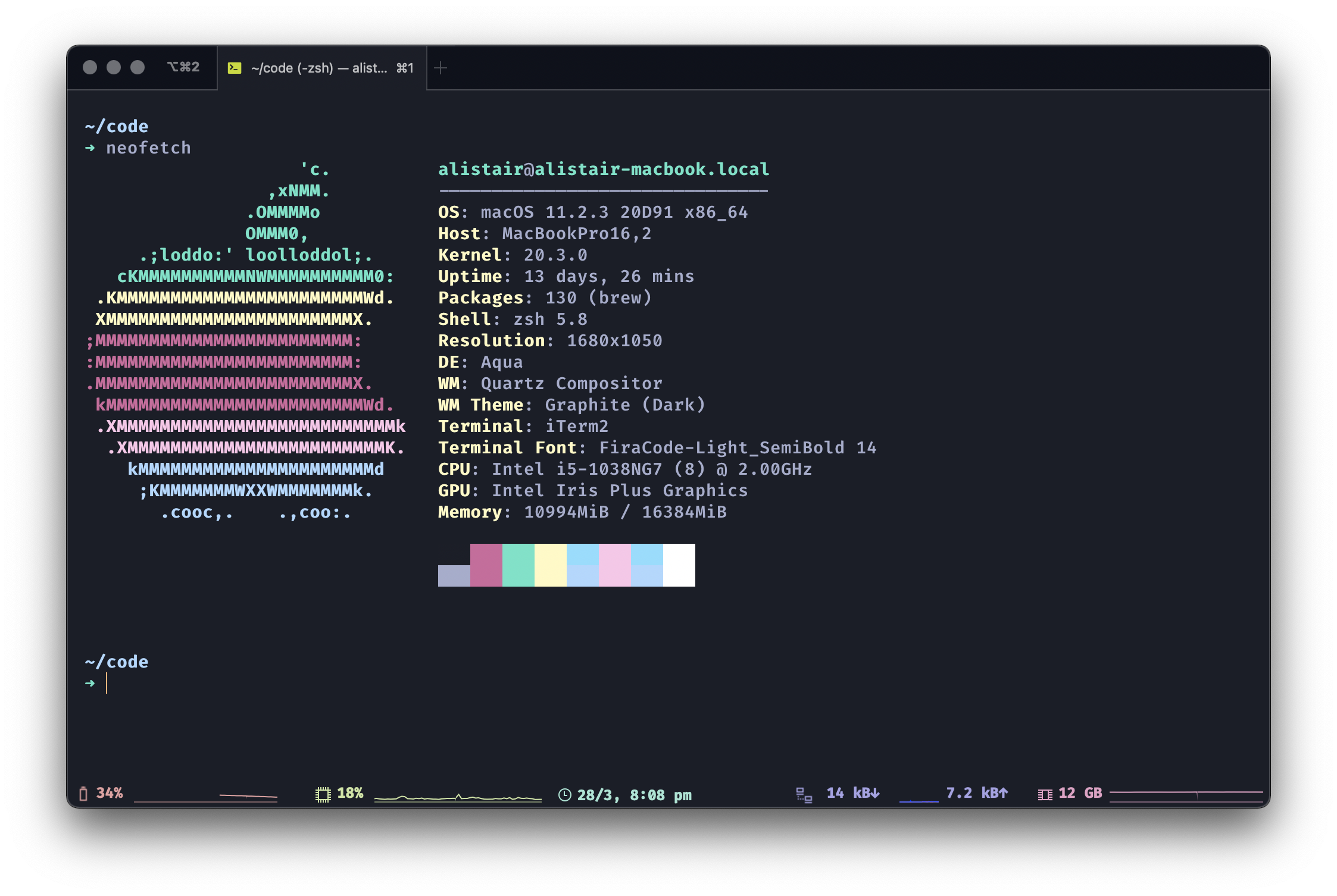Screen dimensions: 1337x896
Task: Click the pale yellow color block
Action: coord(550,565)
